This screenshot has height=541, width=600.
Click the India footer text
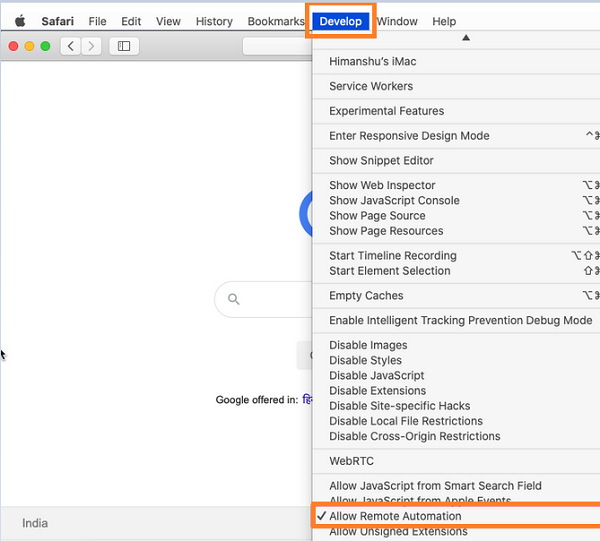[x=35, y=523]
